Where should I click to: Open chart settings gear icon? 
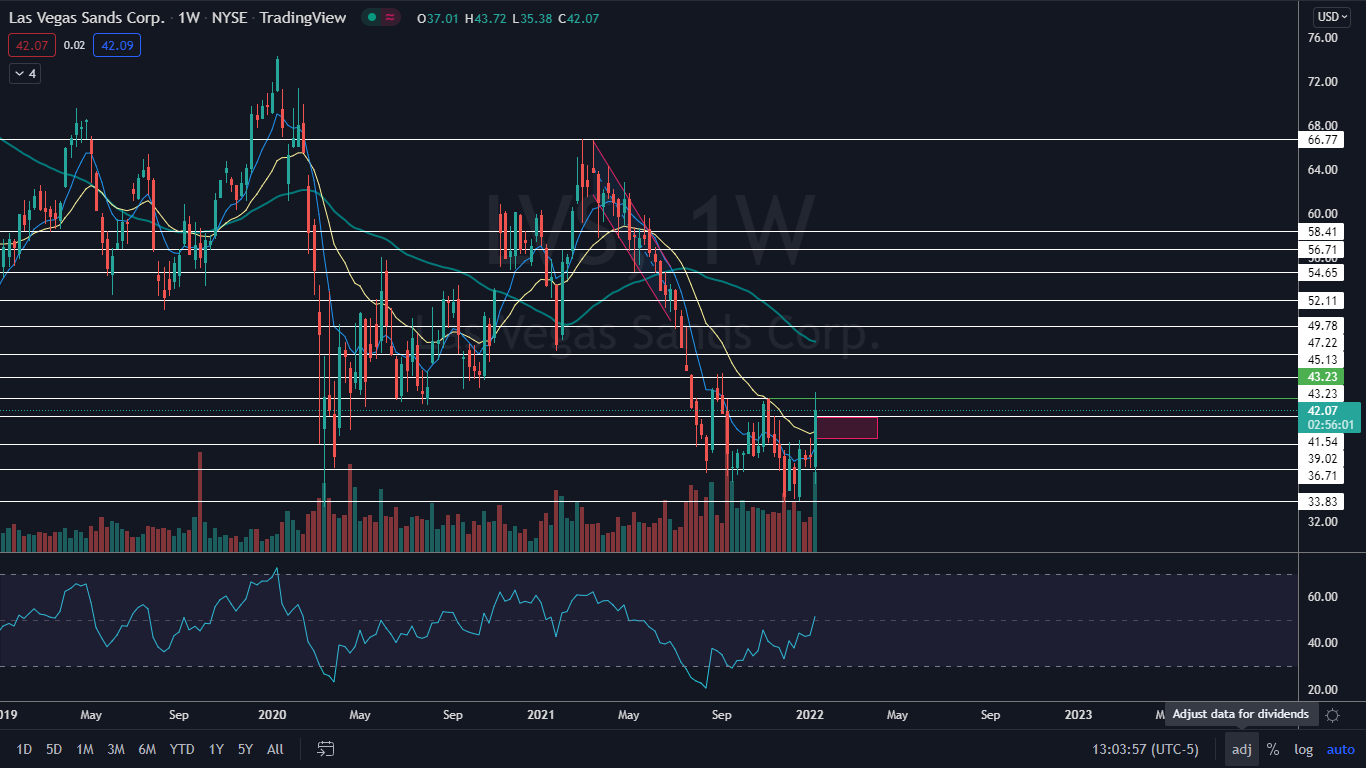pyautogui.click(x=1332, y=715)
